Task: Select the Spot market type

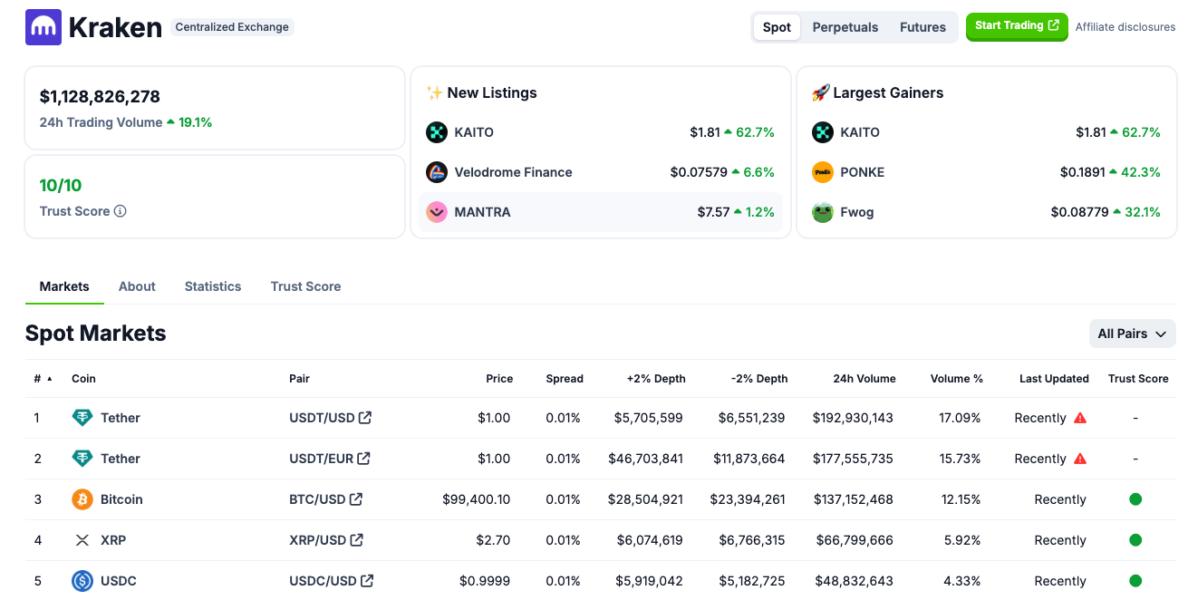Action: (777, 27)
